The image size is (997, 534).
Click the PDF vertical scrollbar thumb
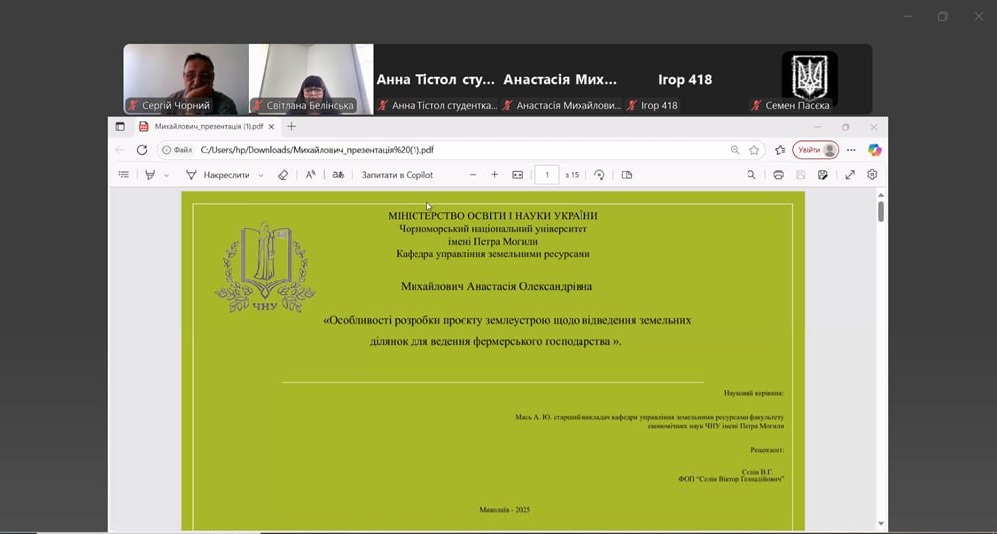click(881, 211)
